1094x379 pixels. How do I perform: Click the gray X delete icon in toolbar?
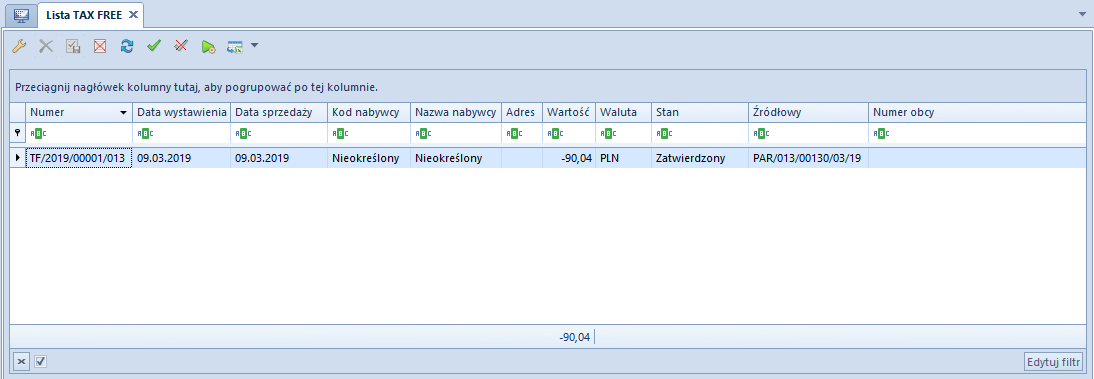point(45,46)
